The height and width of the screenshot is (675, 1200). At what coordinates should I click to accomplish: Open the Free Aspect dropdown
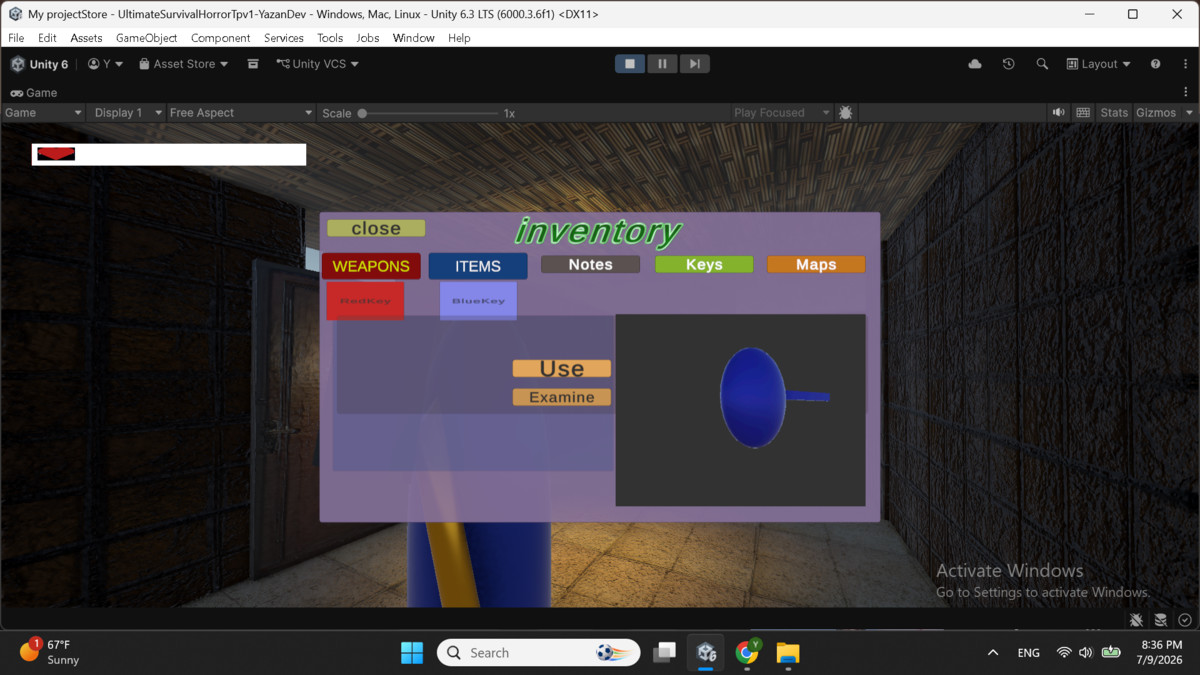click(x=241, y=113)
